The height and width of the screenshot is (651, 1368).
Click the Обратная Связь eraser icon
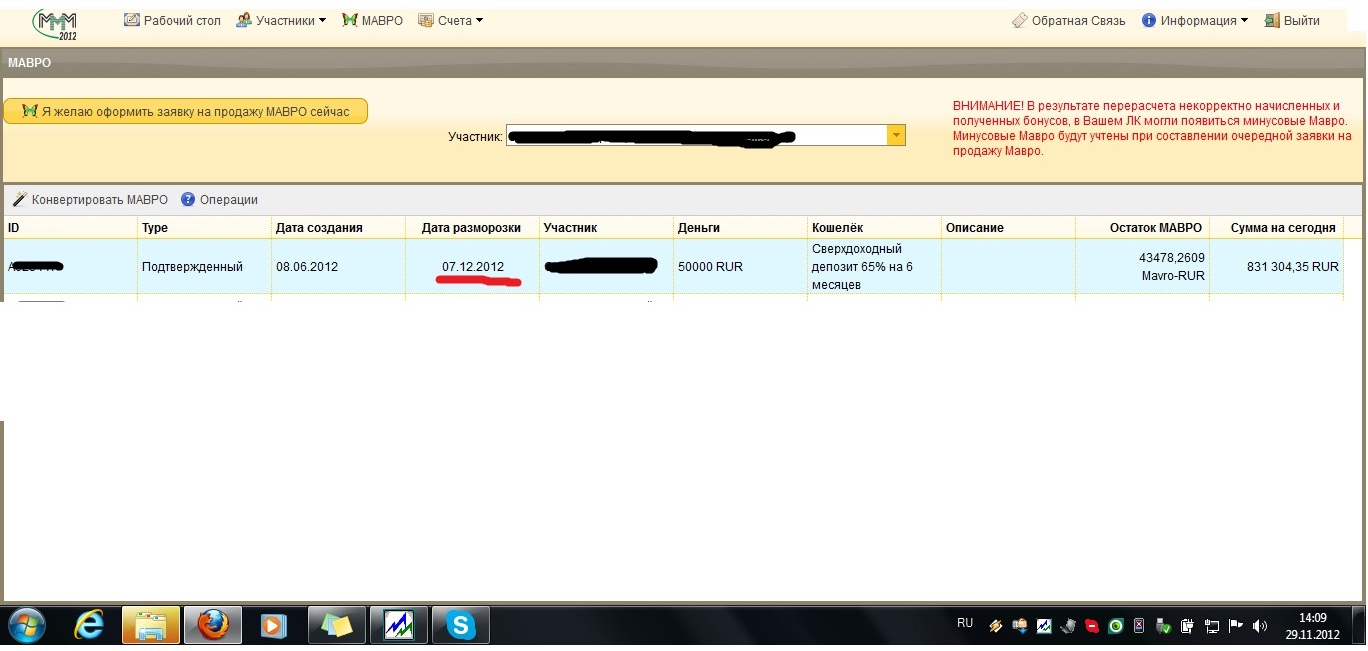pos(1019,20)
